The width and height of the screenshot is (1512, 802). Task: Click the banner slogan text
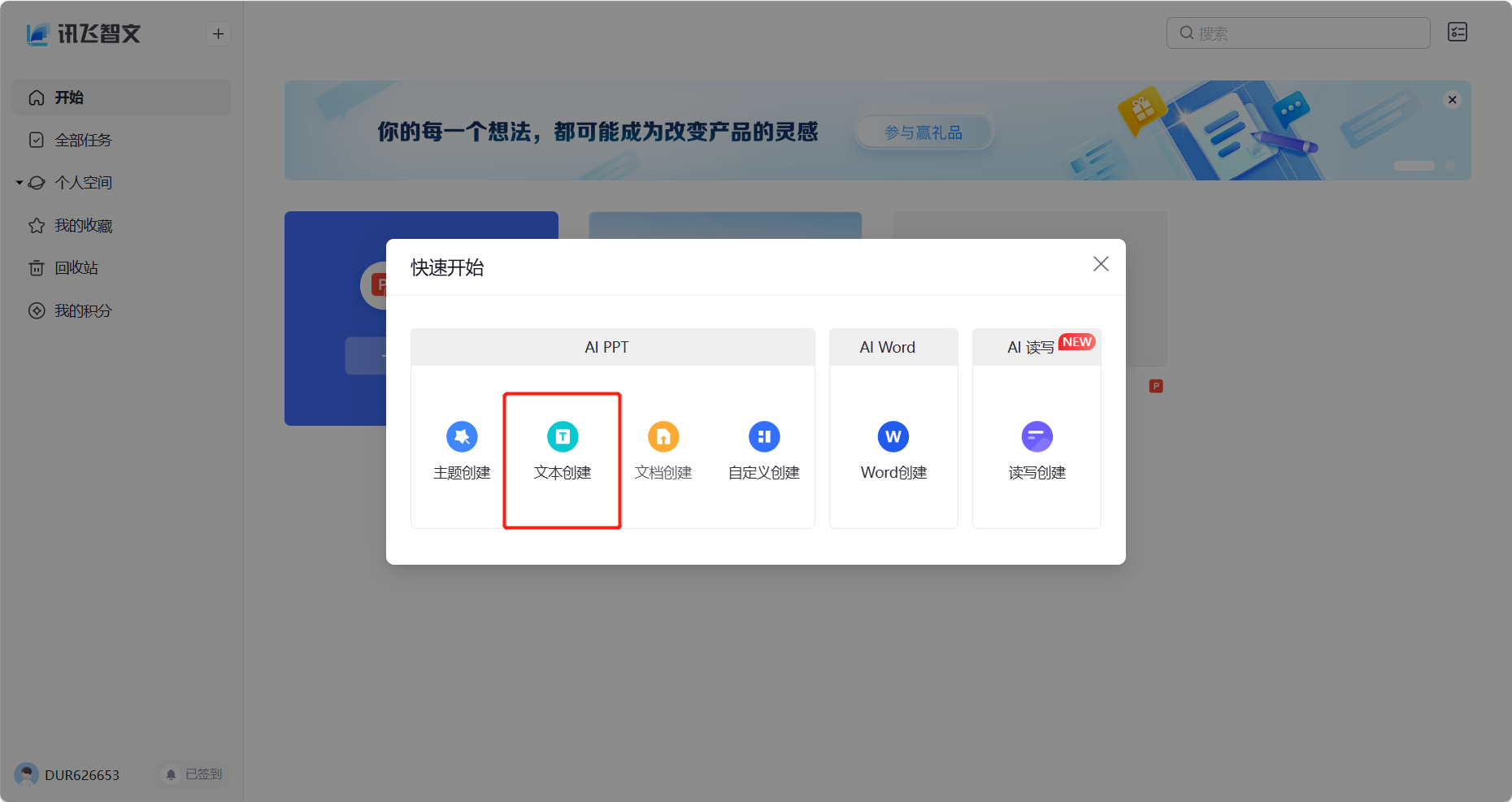597,132
